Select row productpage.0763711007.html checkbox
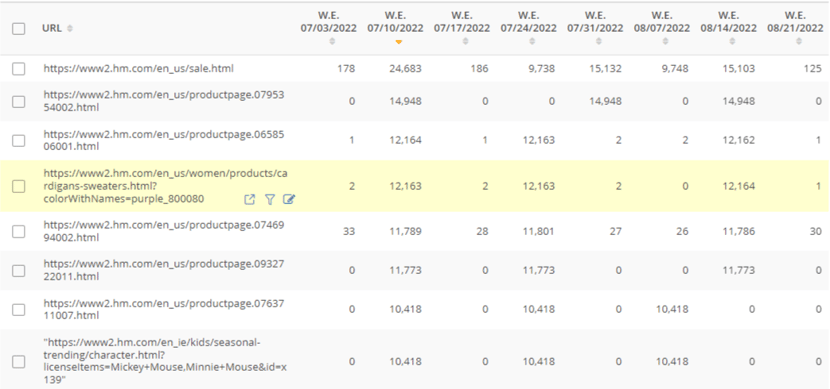The height and width of the screenshot is (389, 830). 19,310
